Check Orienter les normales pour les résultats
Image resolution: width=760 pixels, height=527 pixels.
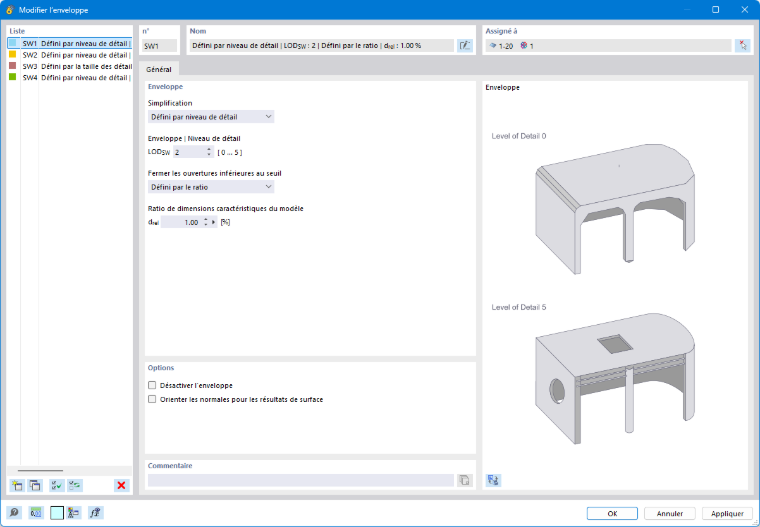(152, 399)
